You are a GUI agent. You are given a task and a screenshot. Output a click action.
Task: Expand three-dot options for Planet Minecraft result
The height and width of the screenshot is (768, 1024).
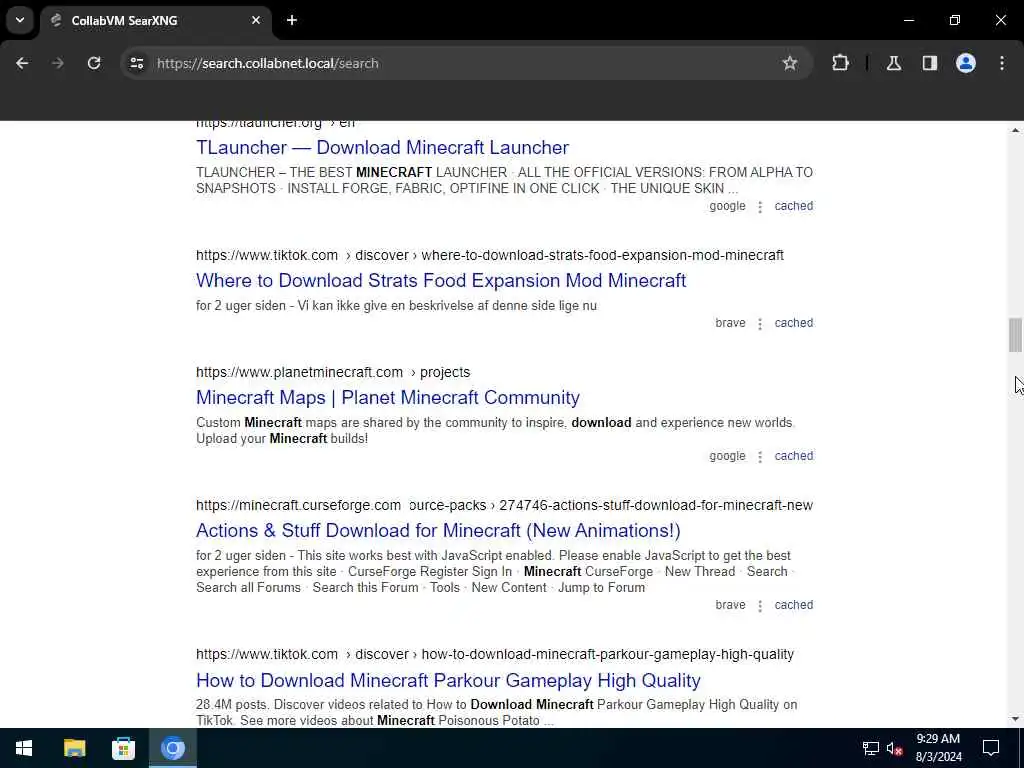760,457
